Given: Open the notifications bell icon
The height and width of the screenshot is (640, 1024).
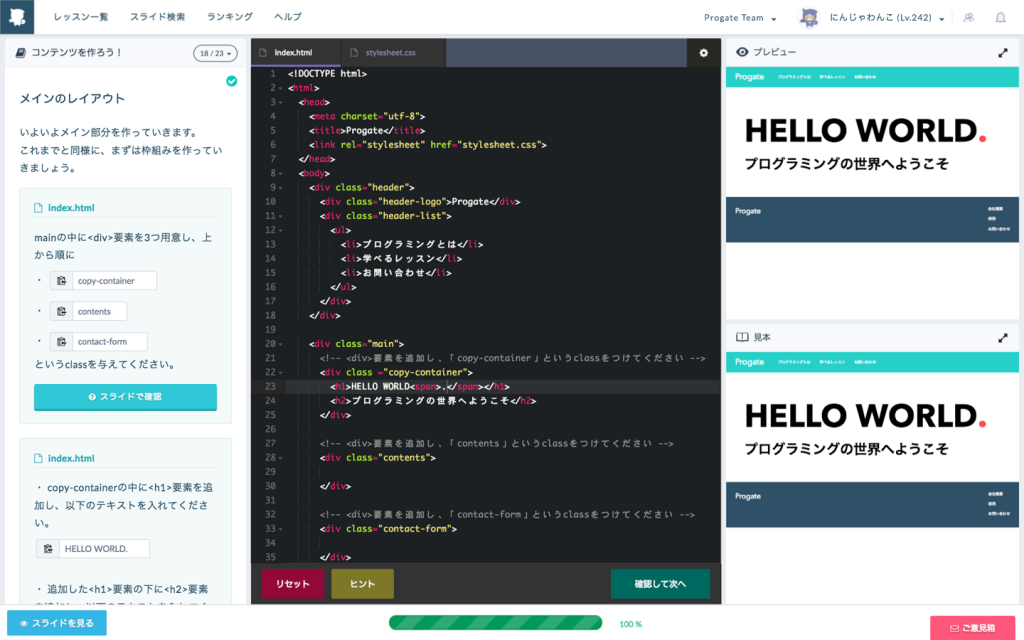Looking at the screenshot, I should (x=1000, y=18).
